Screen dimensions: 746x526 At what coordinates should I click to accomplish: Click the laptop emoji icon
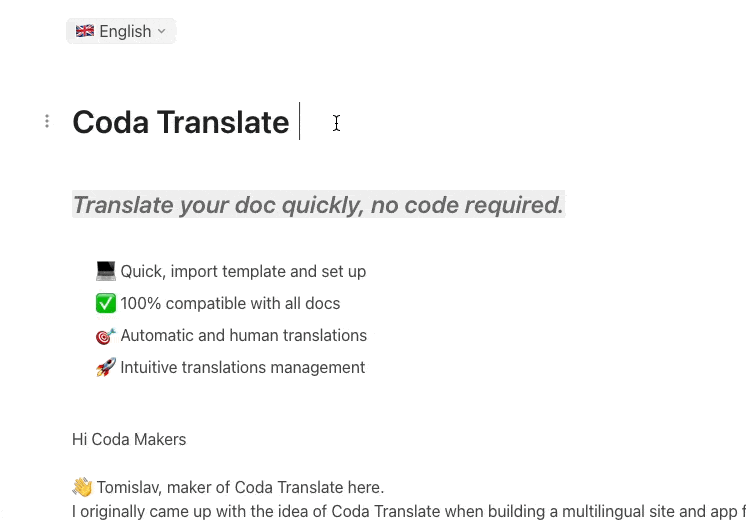coord(106,271)
